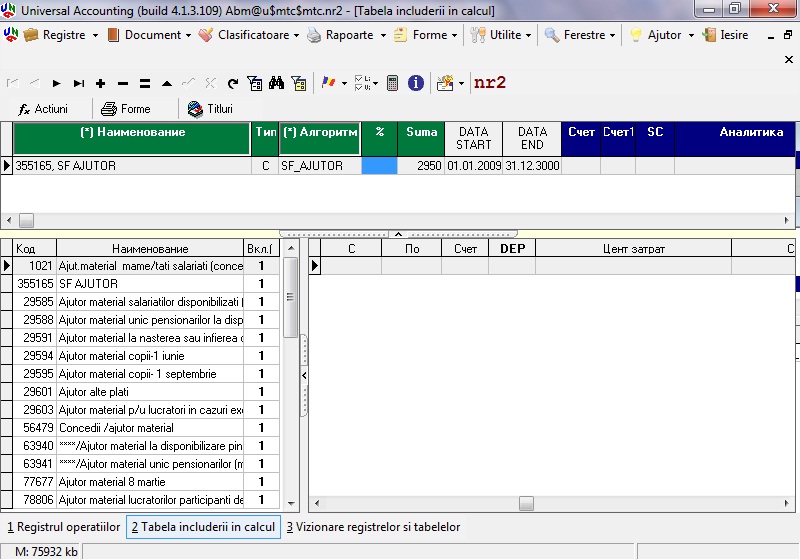This screenshot has width=800, height=560.
Task: Jump to last record button
Action: click(79, 83)
